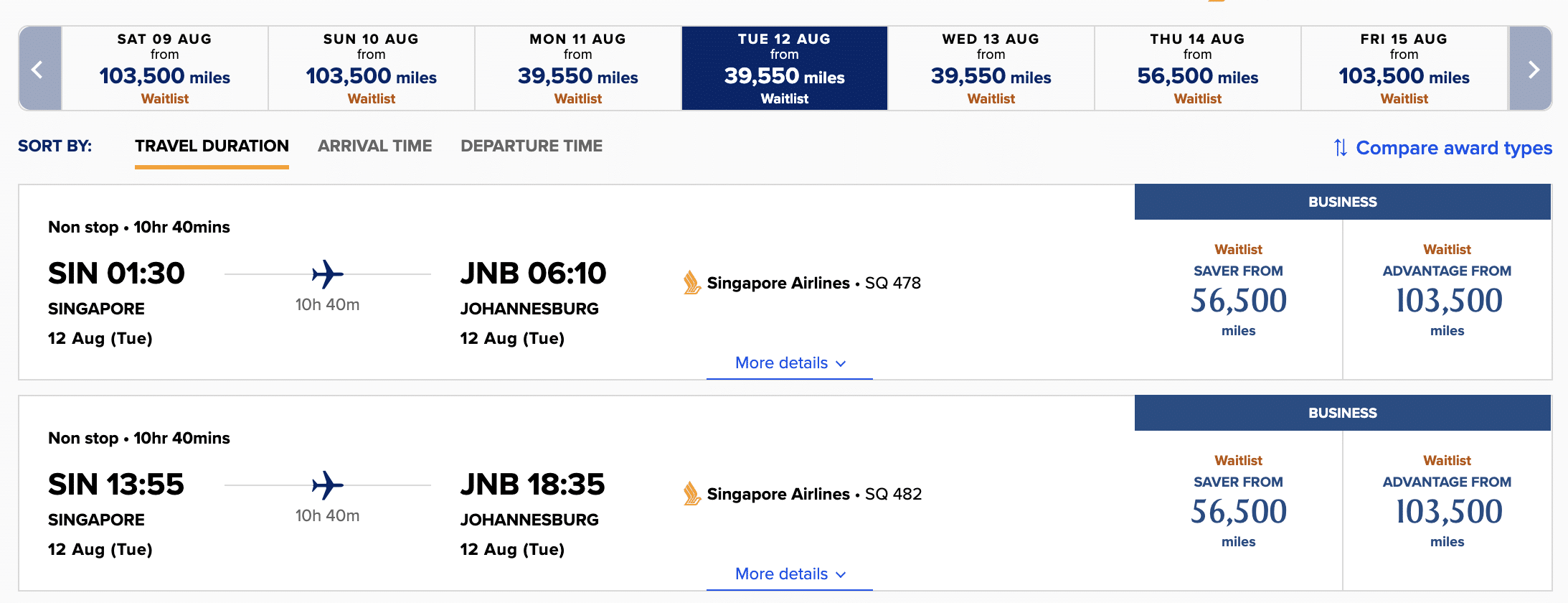Click the airplane icon on SQ 478 flight

click(x=328, y=274)
